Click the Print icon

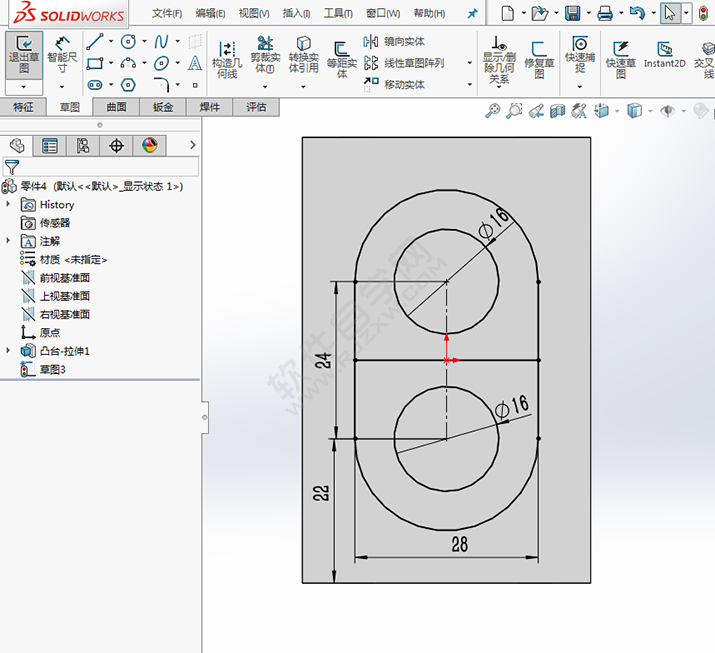pyautogui.click(x=605, y=13)
